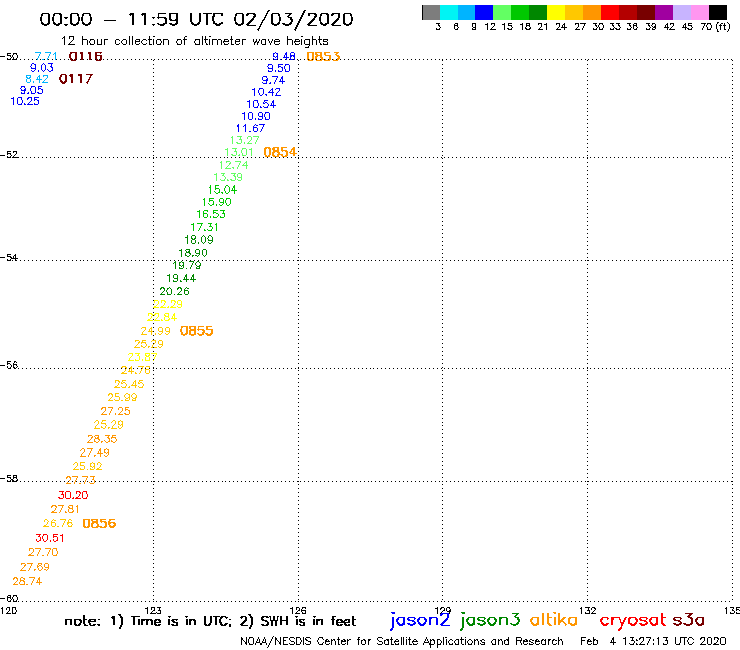Click the 27.69 wave height value

pos(34,567)
